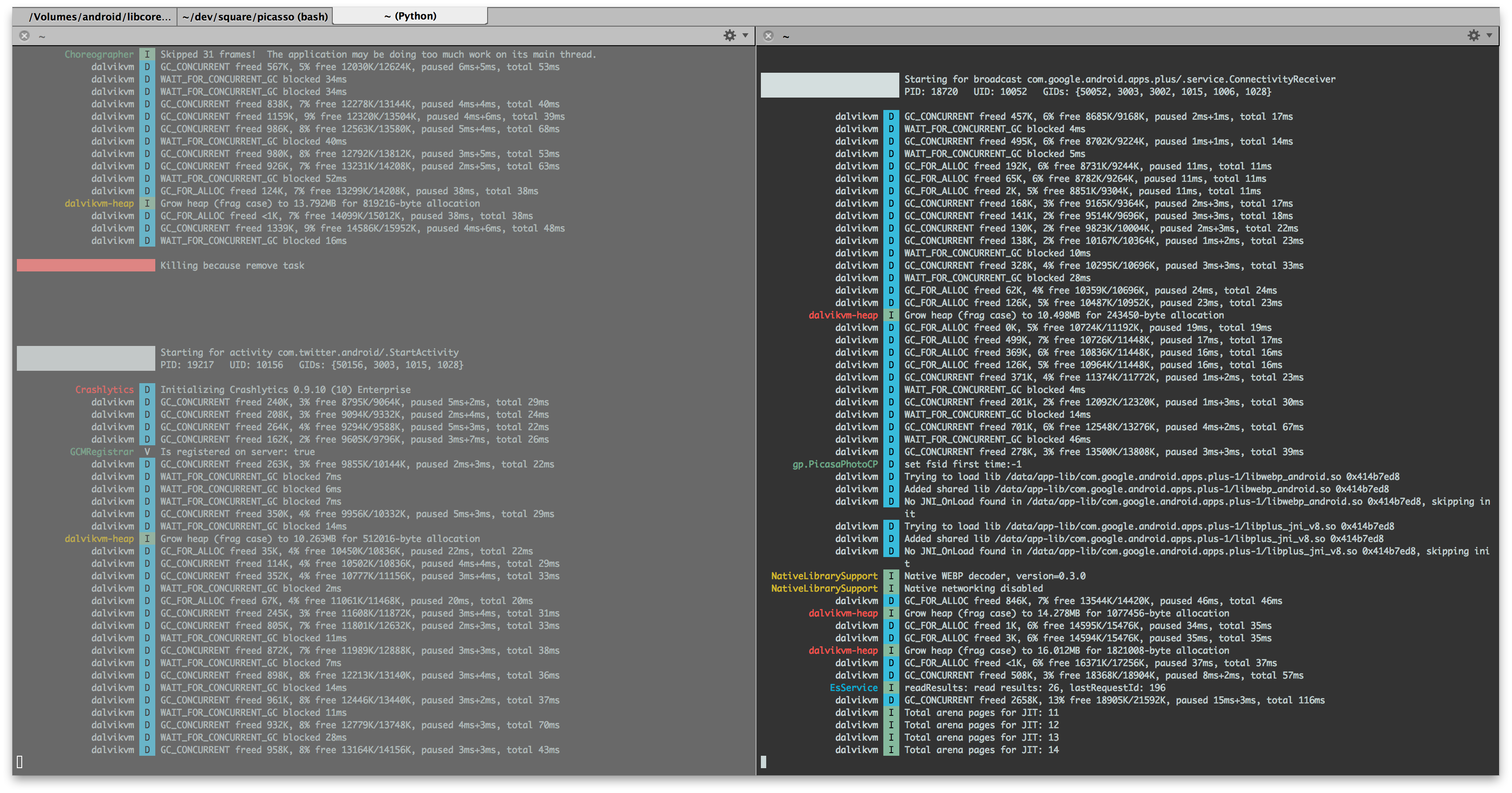Select the ~ (Python) tab
Image resolution: width=1512 pixels, height=793 pixels.
(x=409, y=16)
